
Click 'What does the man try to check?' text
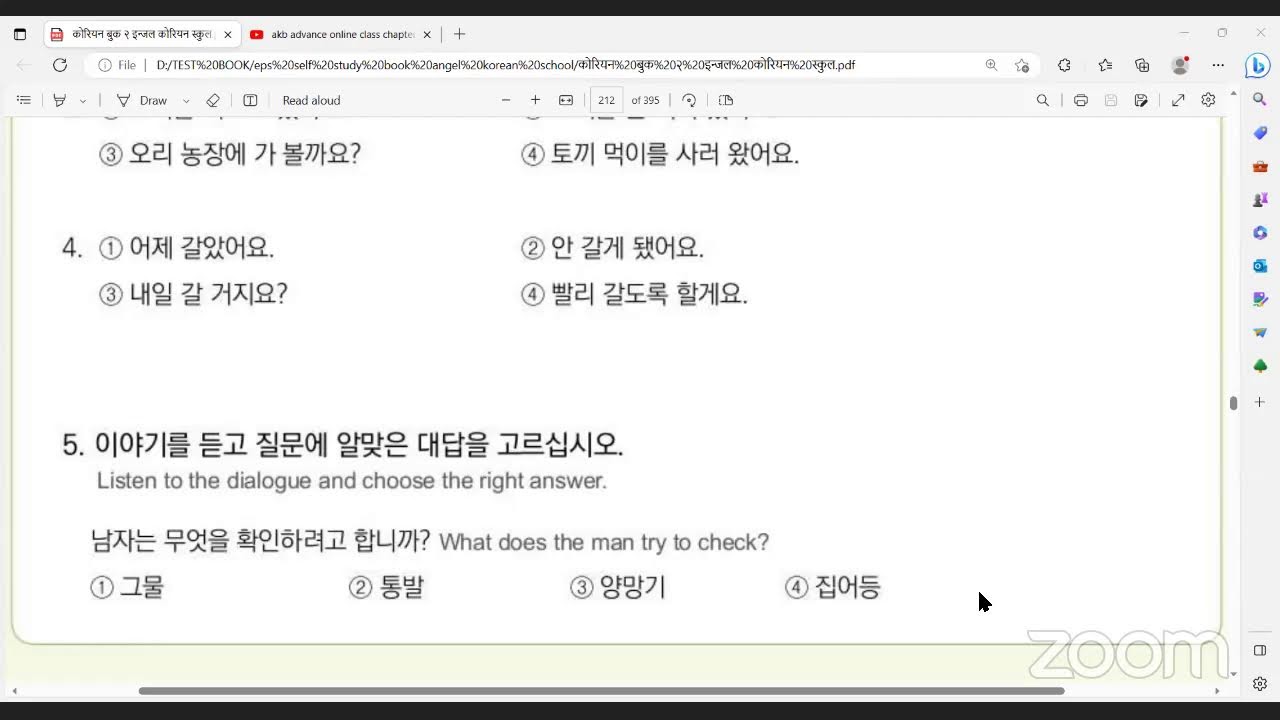coord(604,542)
